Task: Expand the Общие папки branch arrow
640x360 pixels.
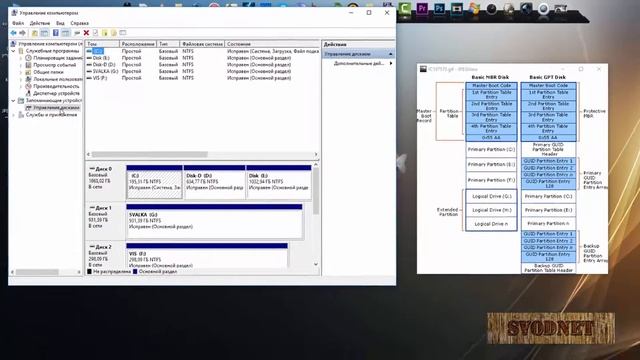Action: pos(21,72)
